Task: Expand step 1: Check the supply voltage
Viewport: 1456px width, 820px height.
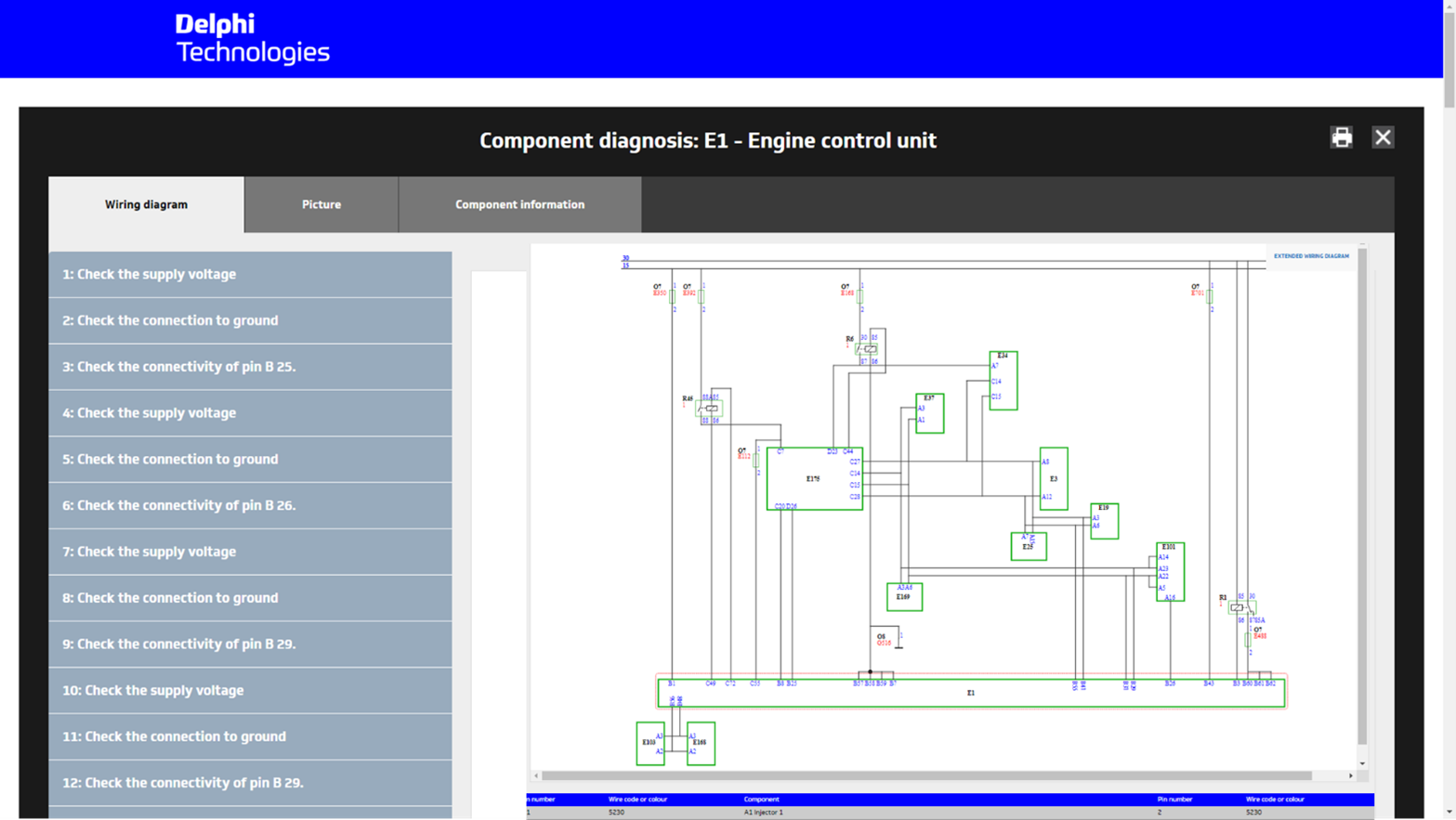Action: pyautogui.click(x=250, y=275)
